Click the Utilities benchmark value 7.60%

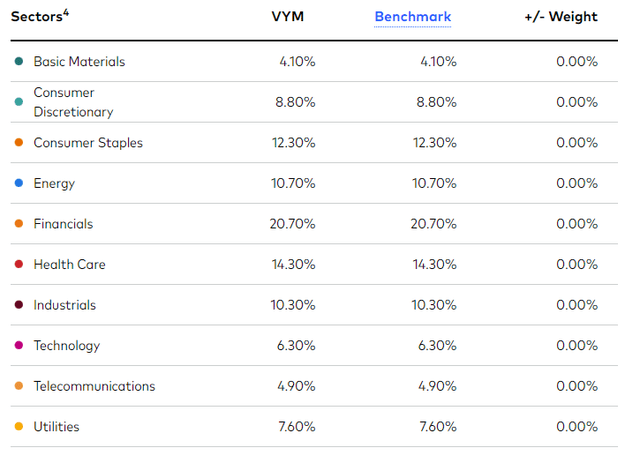[438, 427]
